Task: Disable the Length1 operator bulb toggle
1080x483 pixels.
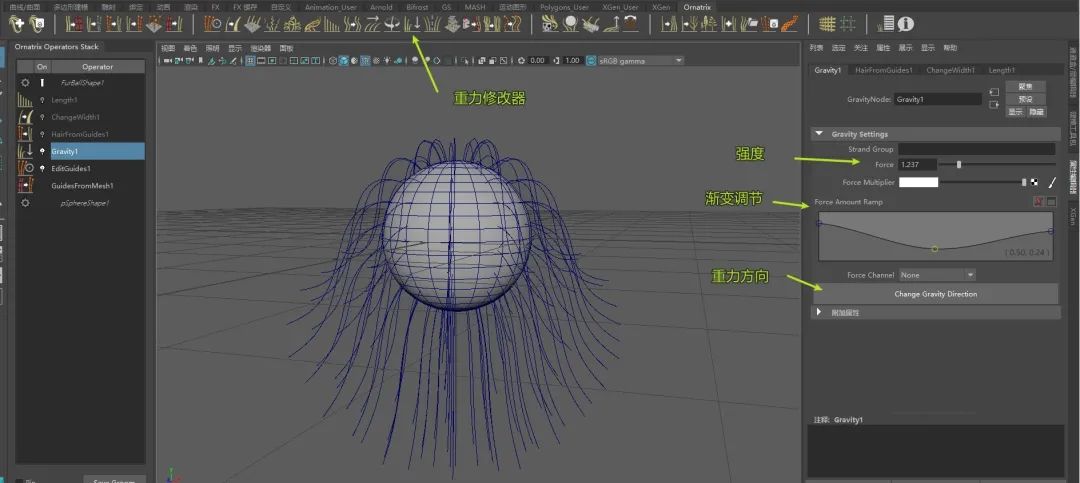Action: coord(42,100)
